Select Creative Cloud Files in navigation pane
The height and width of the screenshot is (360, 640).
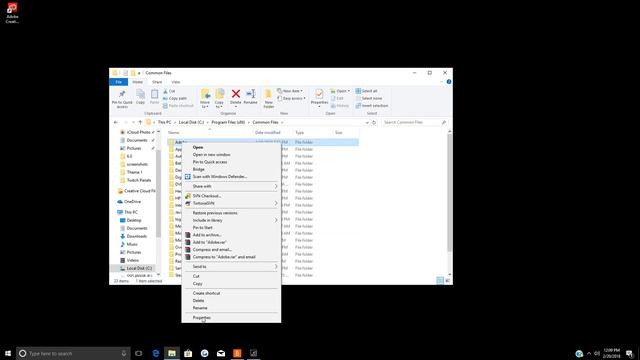click(x=136, y=191)
